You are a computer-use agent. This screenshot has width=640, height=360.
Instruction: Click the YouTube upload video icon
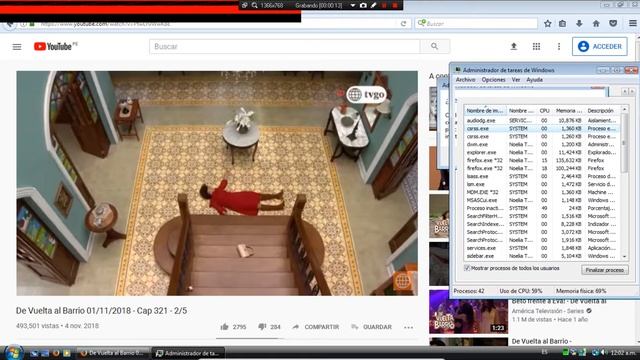[514, 47]
